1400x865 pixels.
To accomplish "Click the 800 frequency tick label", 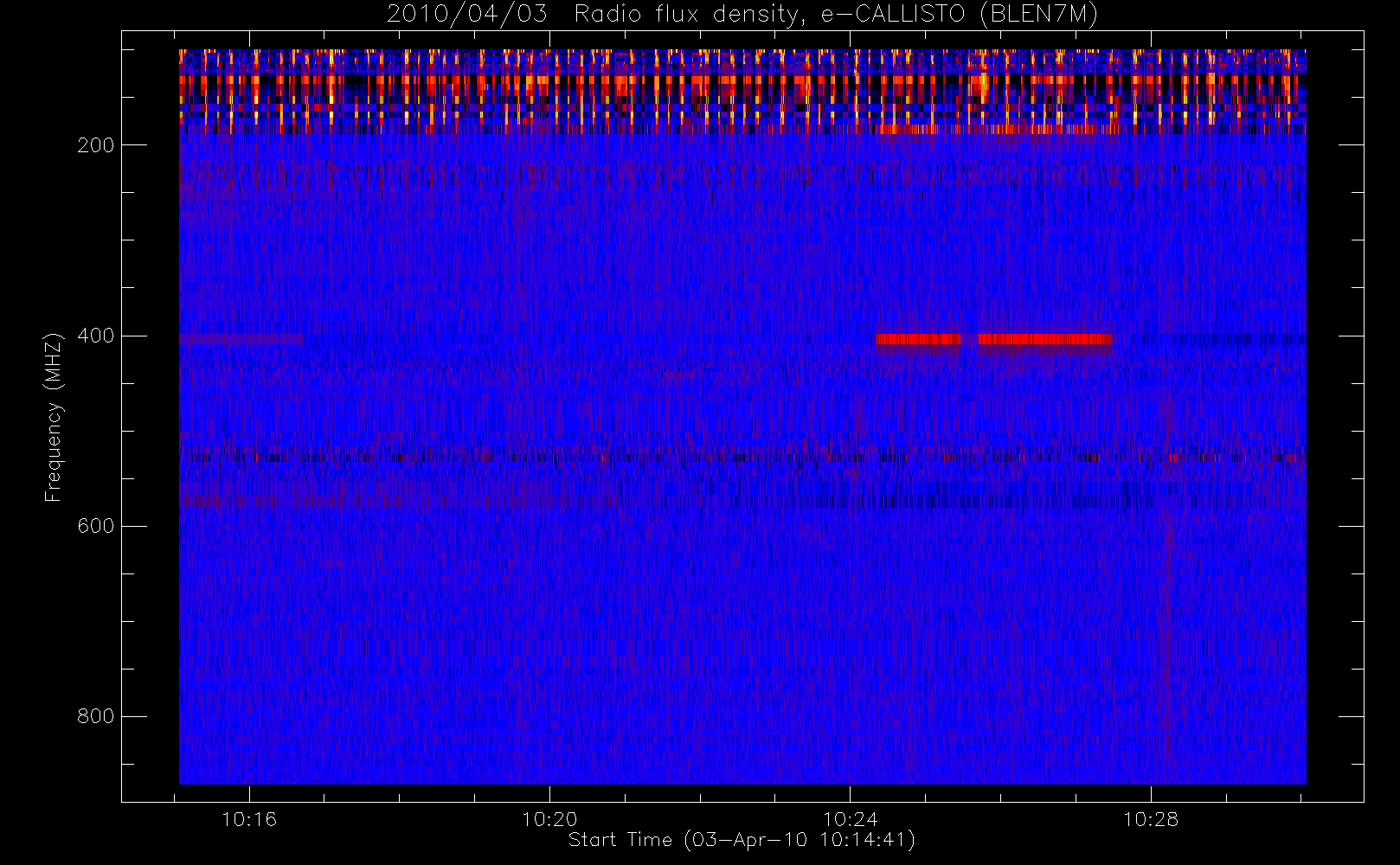I will pos(95,716).
